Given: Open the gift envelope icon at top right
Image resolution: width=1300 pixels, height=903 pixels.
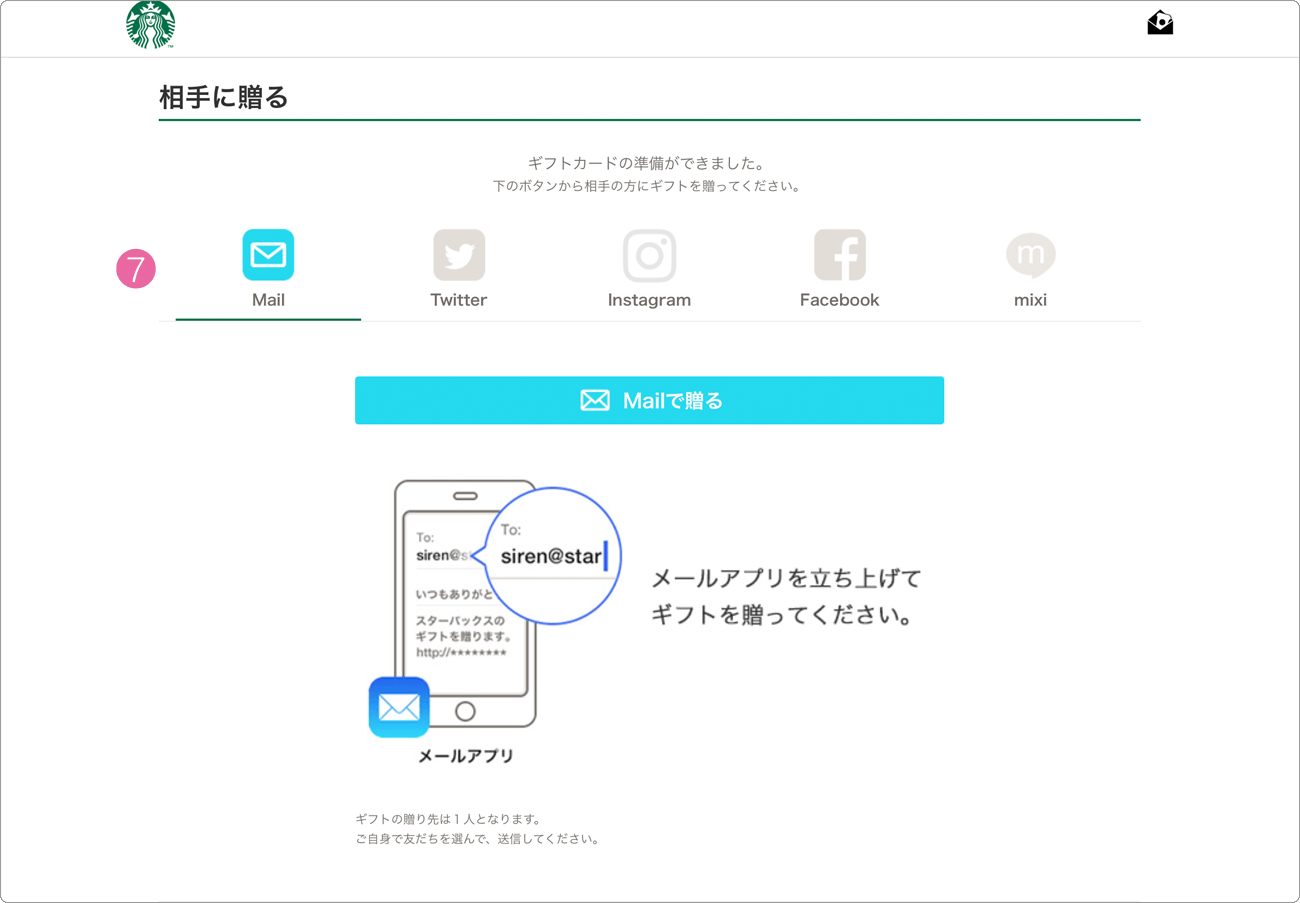Looking at the screenshot, I should click(1160, 22).
